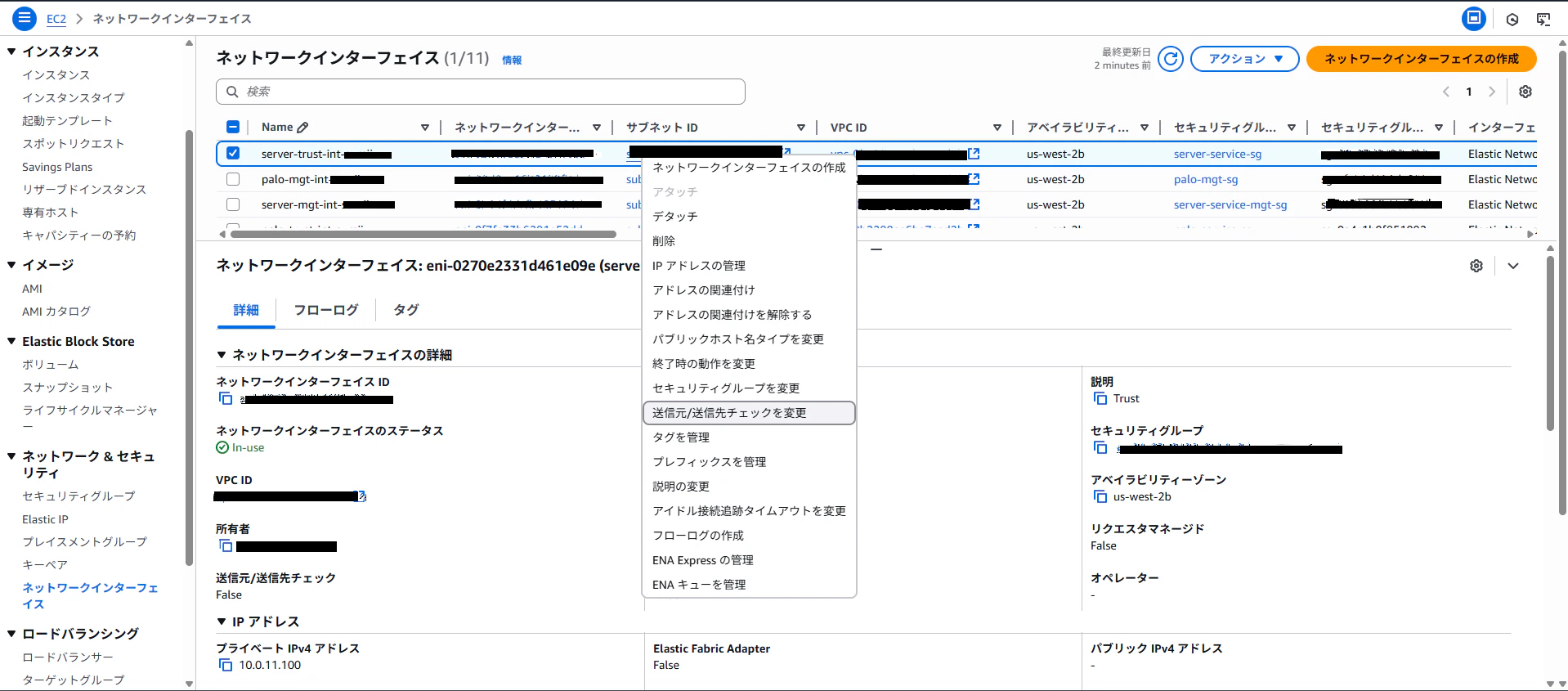
Task: Copy the availability zone us-west-2b value
Action: [x=1100, y=496]
